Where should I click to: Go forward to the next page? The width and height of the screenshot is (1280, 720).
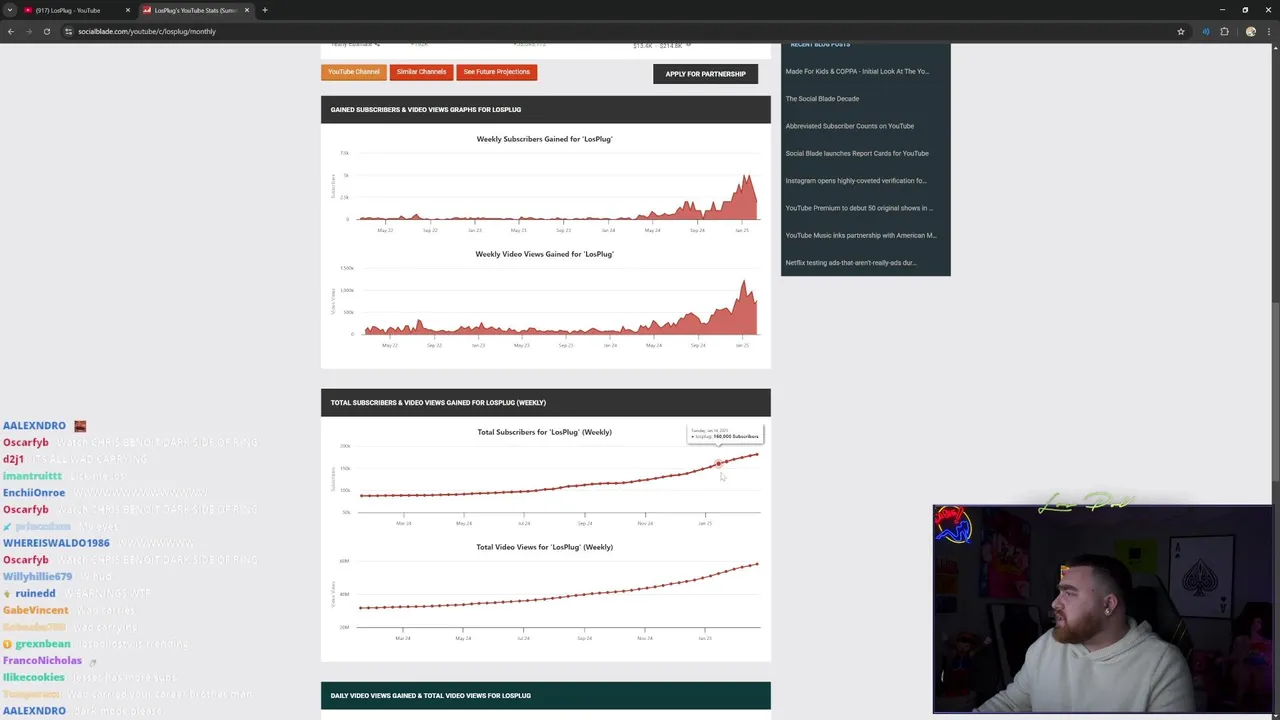pyautogui.click(x=29, y=31)
